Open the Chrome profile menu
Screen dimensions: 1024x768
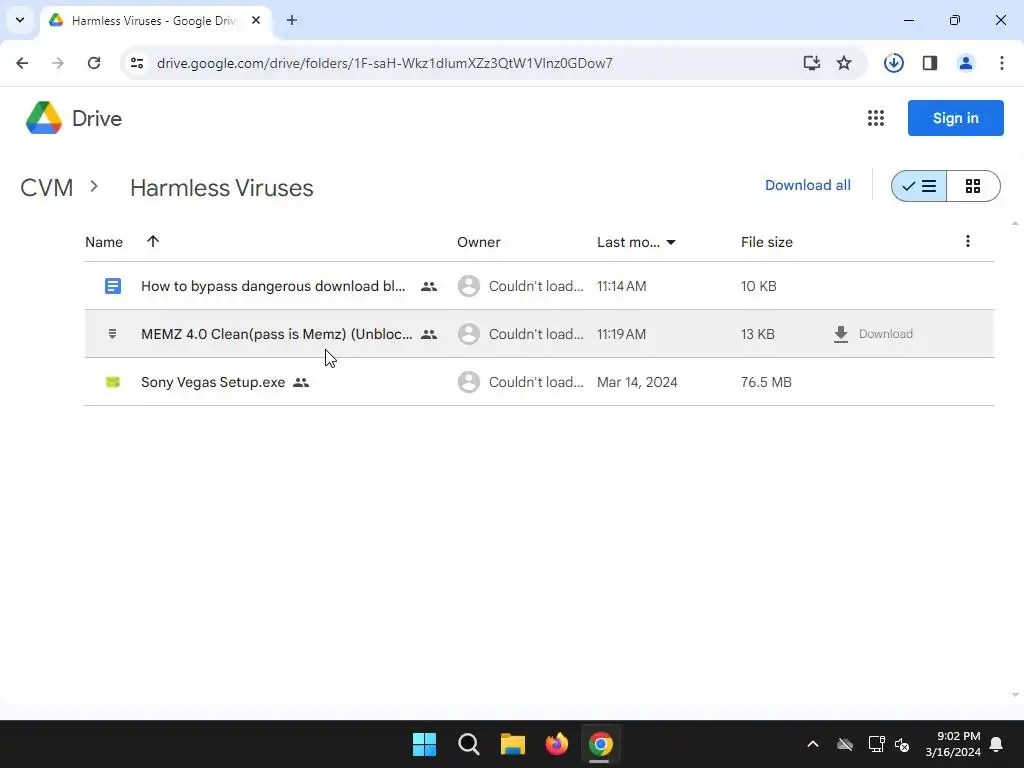[966, 63]
